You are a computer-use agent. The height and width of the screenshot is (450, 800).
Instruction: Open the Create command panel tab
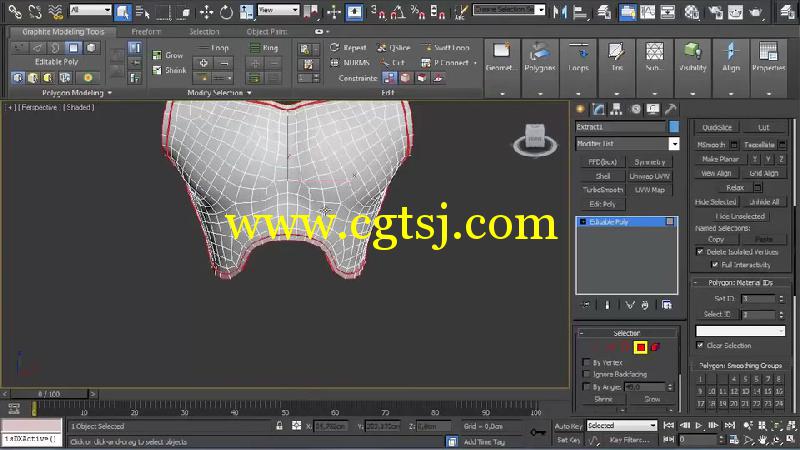(x=580, y=109)
